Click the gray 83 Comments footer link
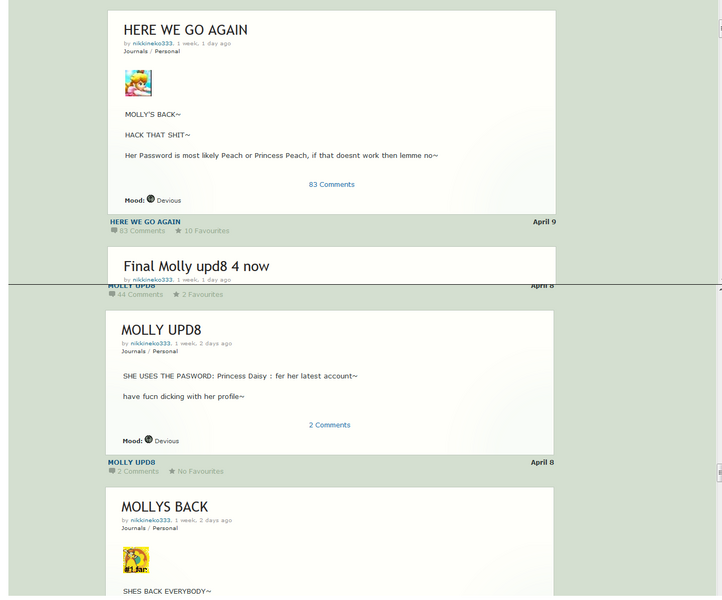 click(142, 231)
